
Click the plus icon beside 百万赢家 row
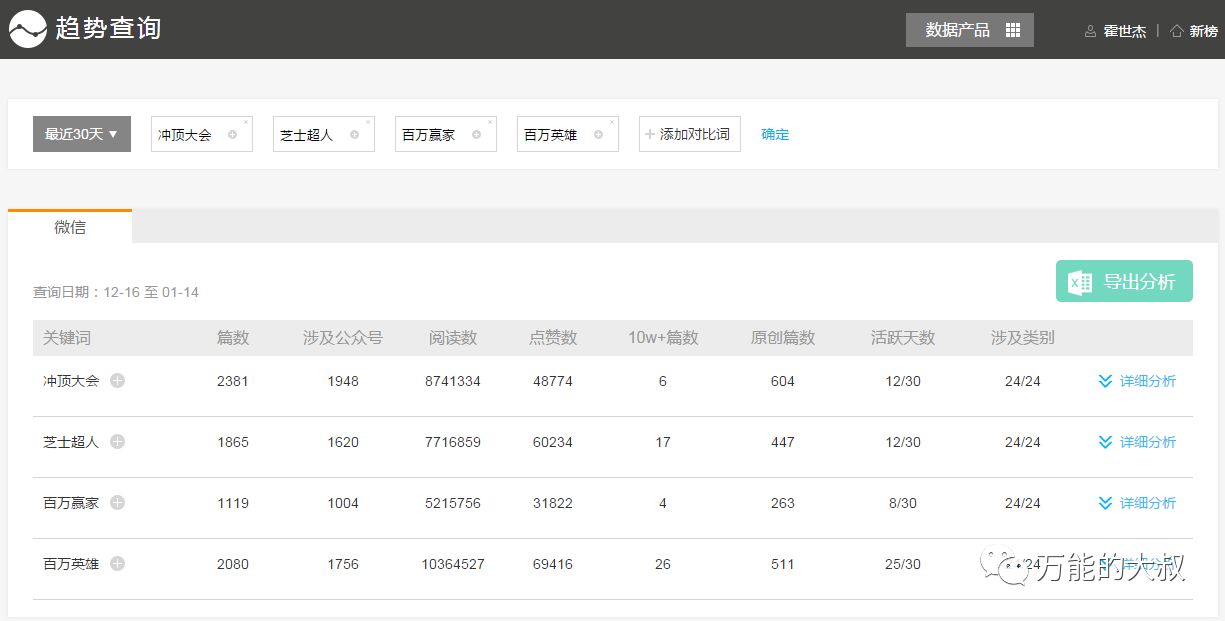click(117, 503)
